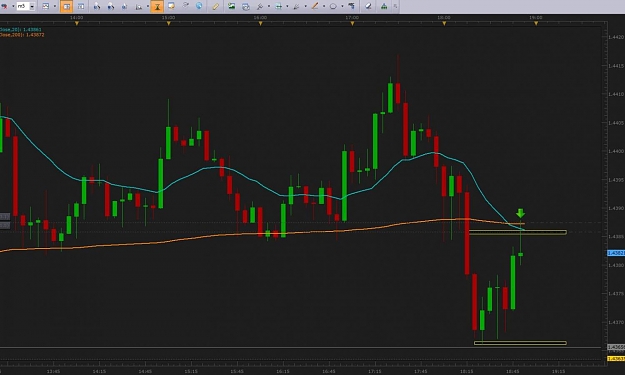Click the 1.4420 price axis label
The image size is (625, 375).
pos(616,37)
